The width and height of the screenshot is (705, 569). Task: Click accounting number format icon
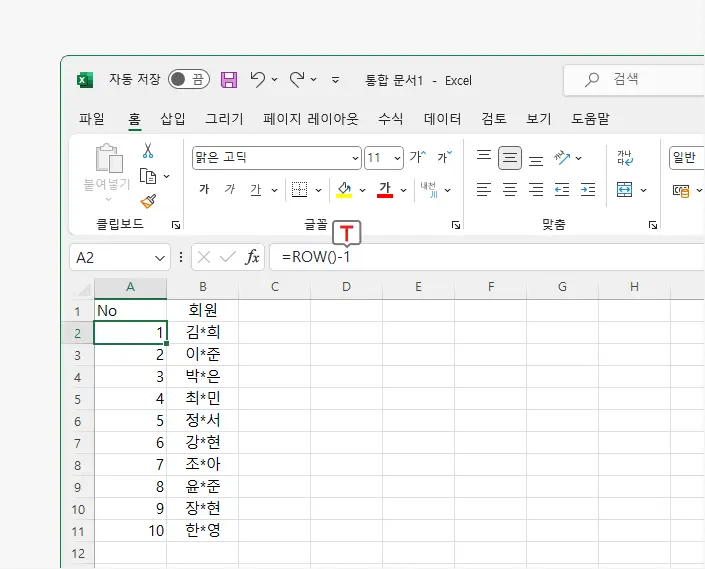point(681,191)
